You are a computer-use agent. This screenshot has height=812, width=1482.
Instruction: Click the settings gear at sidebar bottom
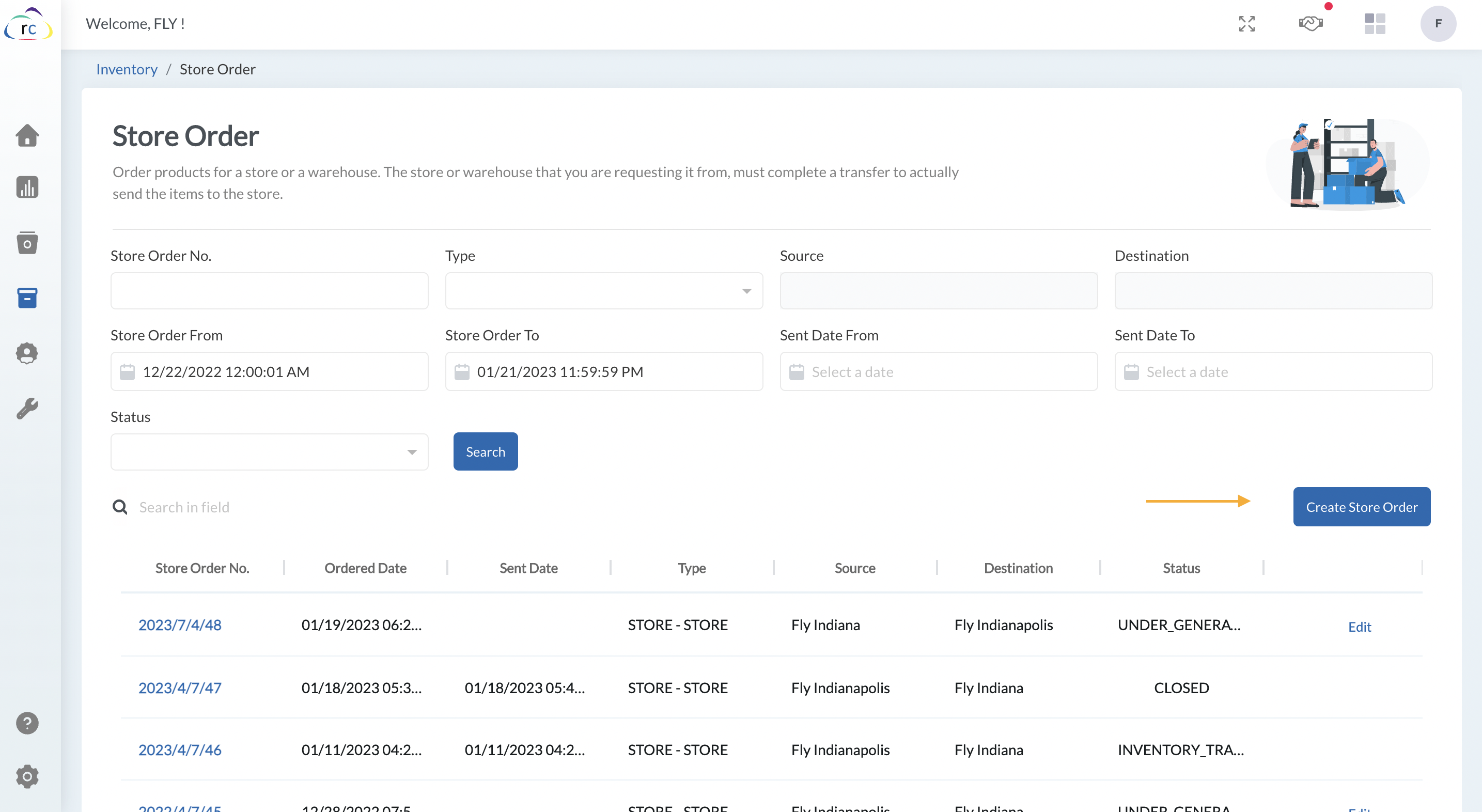point(26,776)
